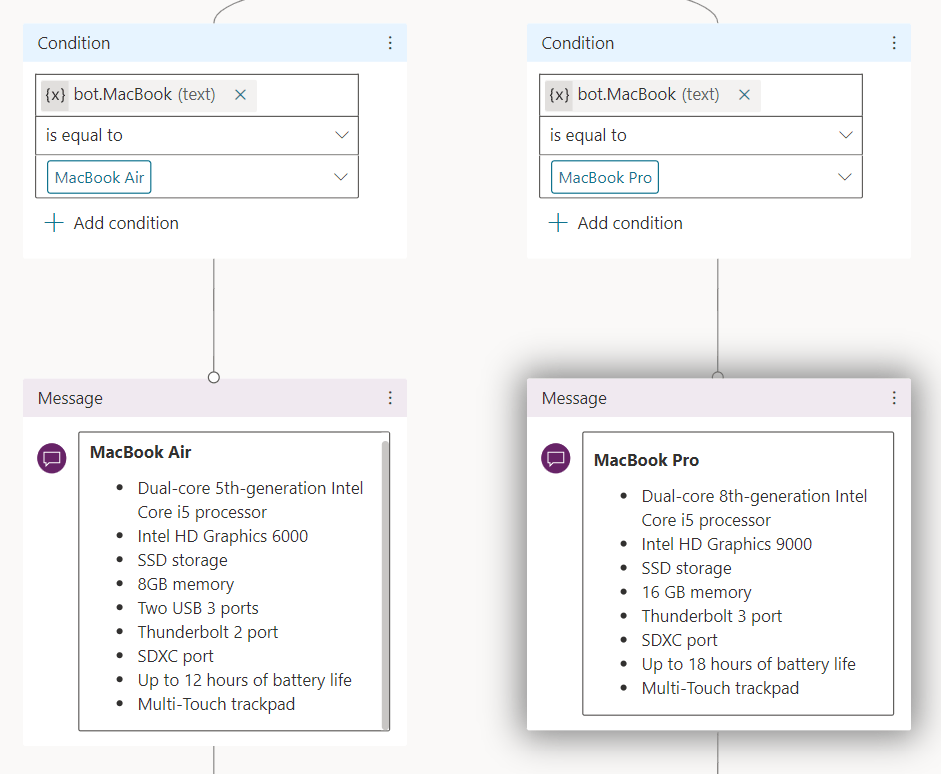Remove bot.MacBook variable from right condition
The width and height of the screenshot is (941, 774).
[744, 95]
